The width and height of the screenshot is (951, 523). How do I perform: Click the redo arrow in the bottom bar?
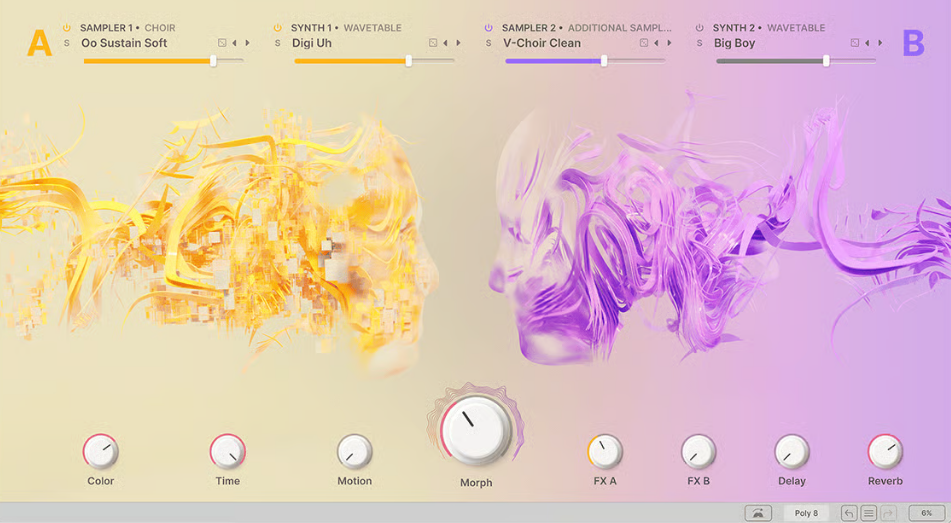(x=888, y=513)
